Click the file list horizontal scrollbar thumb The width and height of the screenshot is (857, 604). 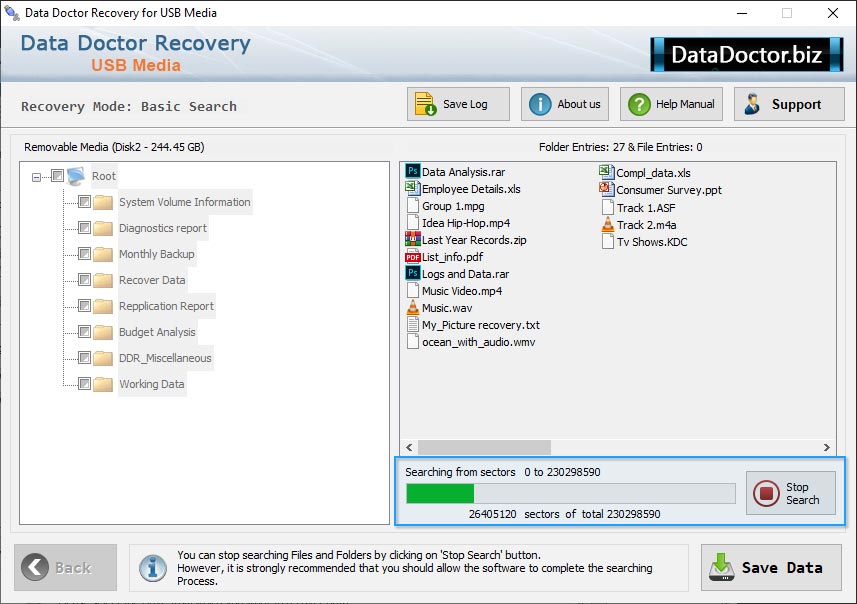484,447
